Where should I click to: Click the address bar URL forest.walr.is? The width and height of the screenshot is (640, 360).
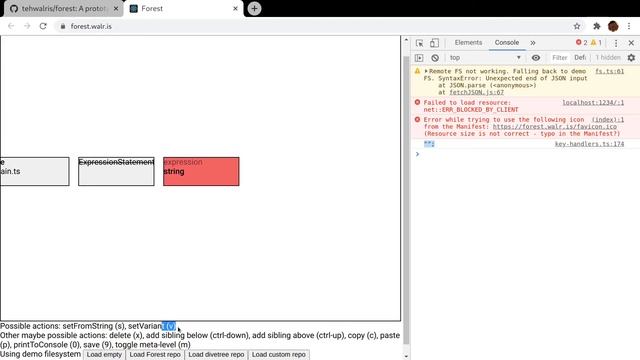point(91,26)
